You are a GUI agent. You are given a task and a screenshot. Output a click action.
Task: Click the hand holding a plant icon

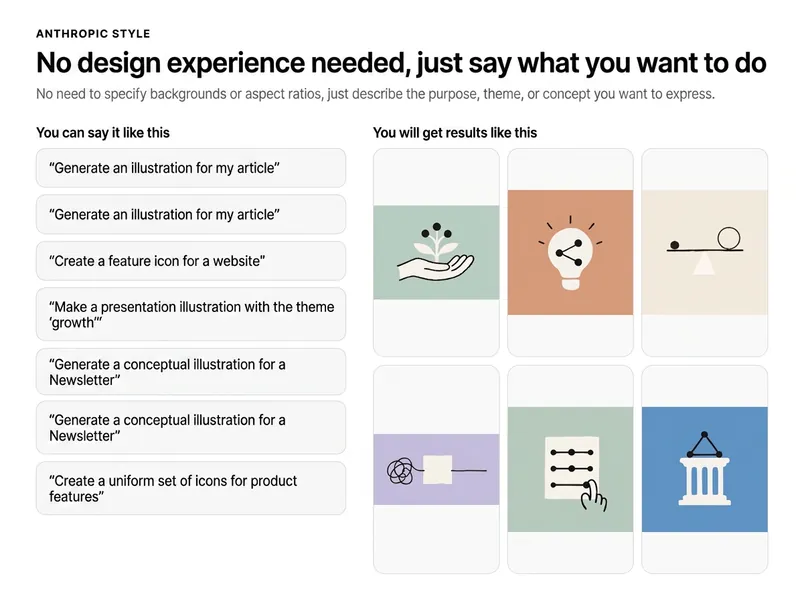436,252
